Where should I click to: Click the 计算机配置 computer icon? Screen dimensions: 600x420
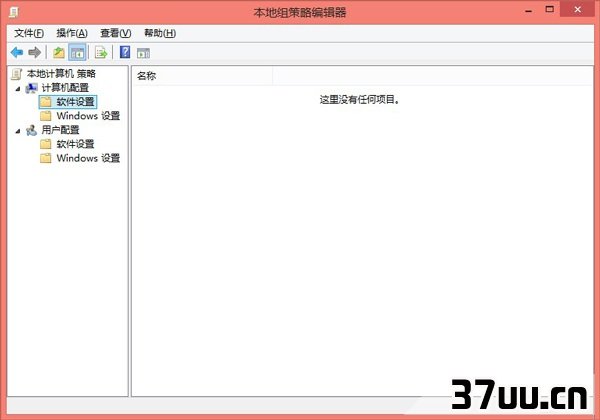pyautogui.click(x=31, y=88)
